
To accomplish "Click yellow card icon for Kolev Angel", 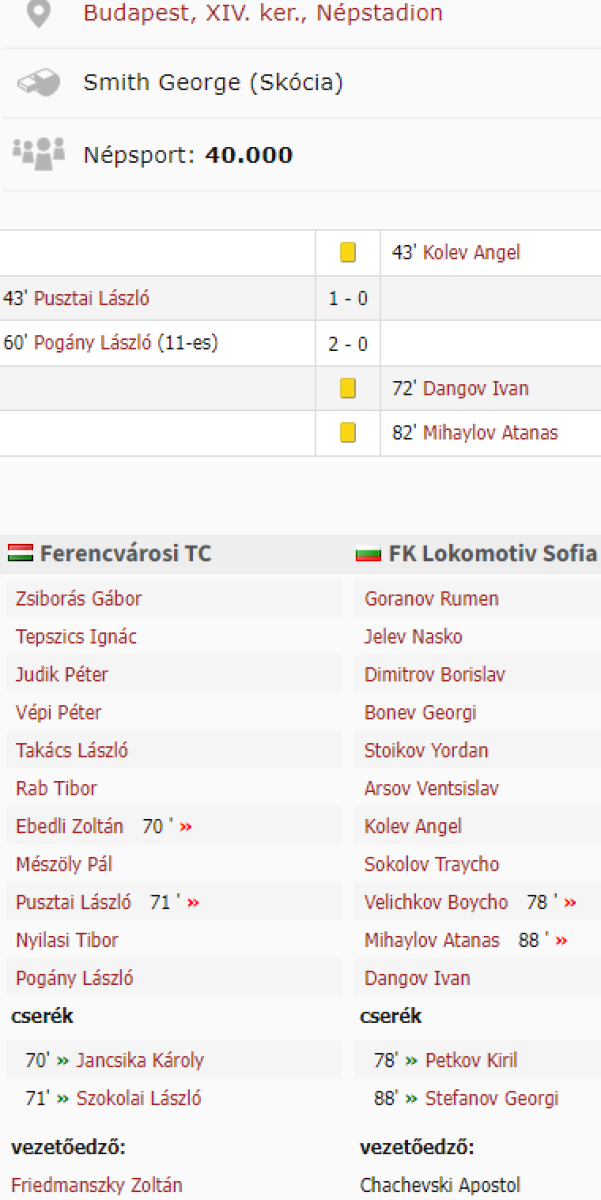I will 348,253.
